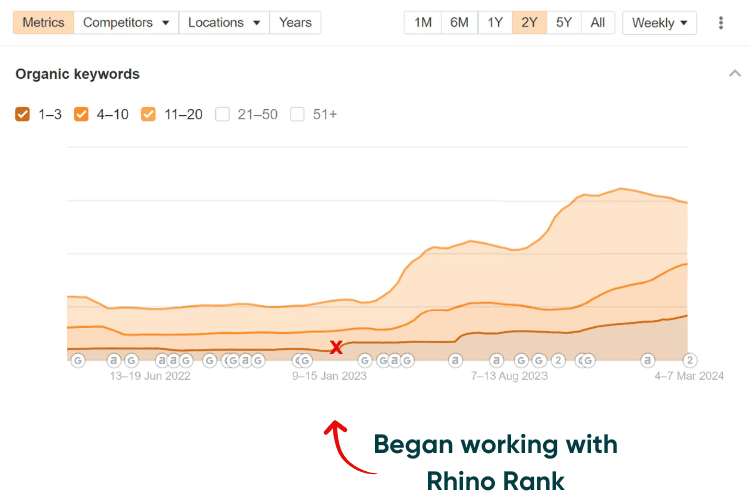Select the All time range button

tap(597, 22)
